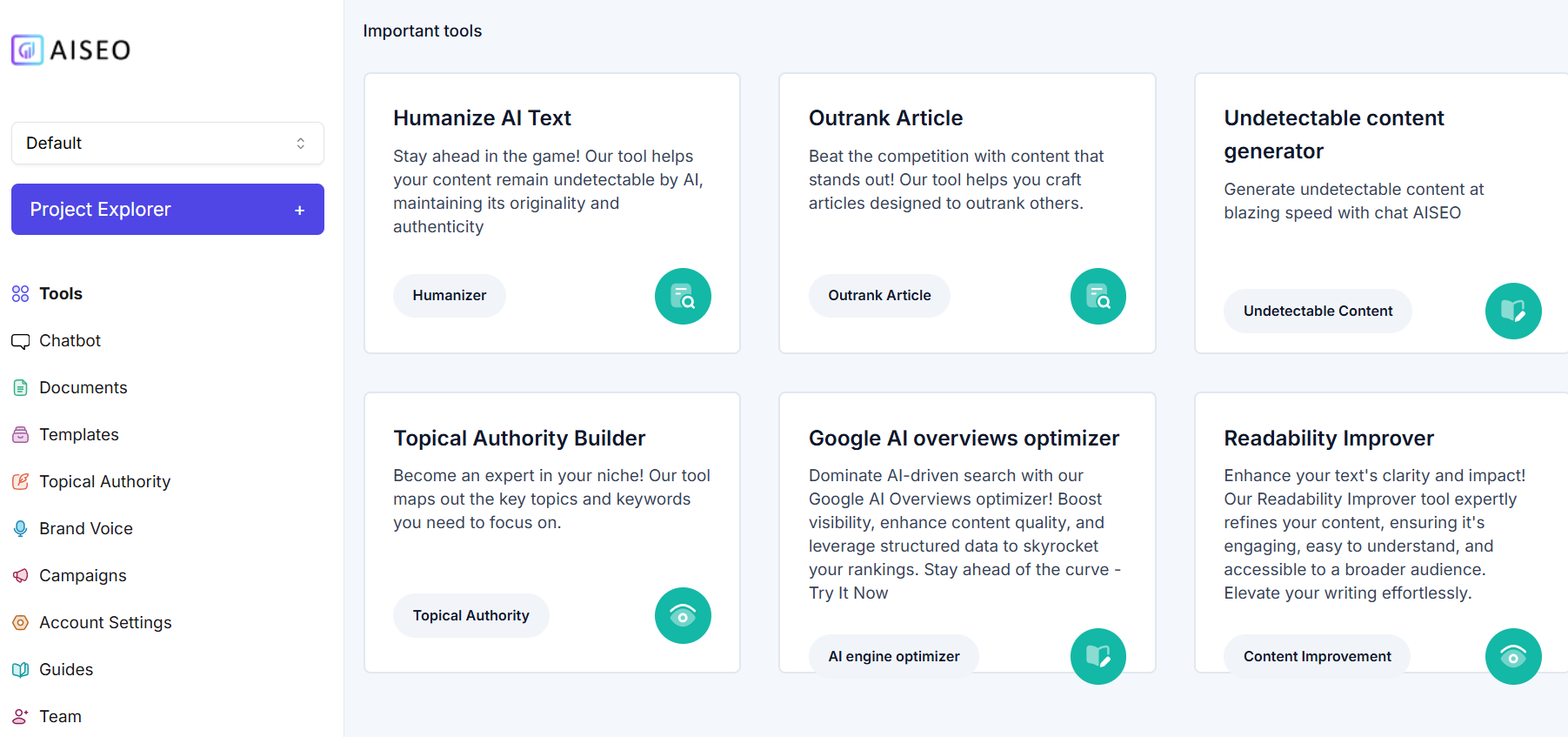Click the Tools grid icon in sidebar
1568x737 pixels.
(x=21, y=294)
